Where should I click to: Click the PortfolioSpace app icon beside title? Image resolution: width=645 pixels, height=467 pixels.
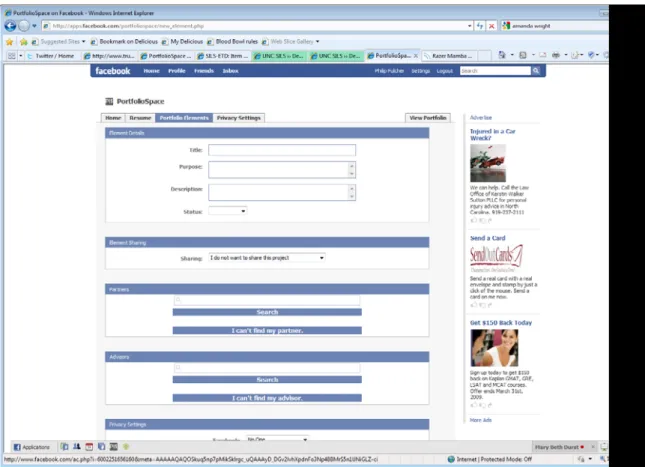(109, 101)
